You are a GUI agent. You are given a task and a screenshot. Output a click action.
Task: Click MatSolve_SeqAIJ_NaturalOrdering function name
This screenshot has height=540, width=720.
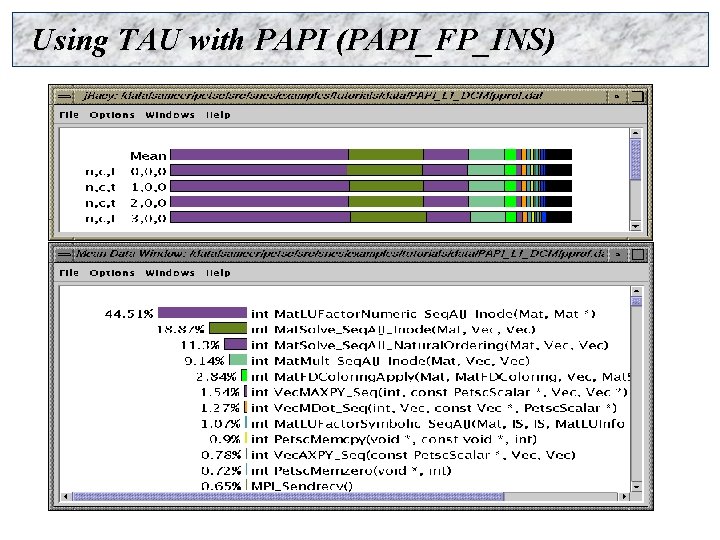[429, 345]
